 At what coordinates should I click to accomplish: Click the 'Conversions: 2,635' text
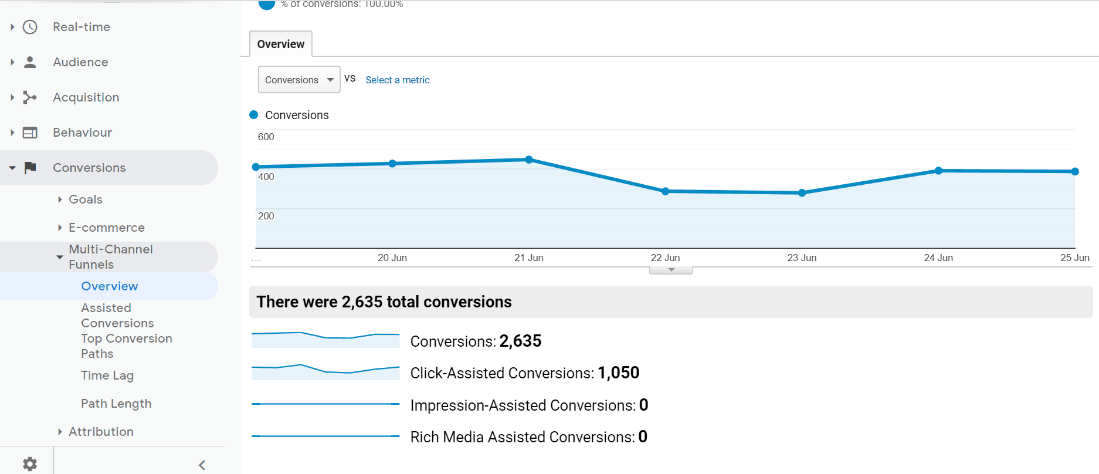(476, 341)
